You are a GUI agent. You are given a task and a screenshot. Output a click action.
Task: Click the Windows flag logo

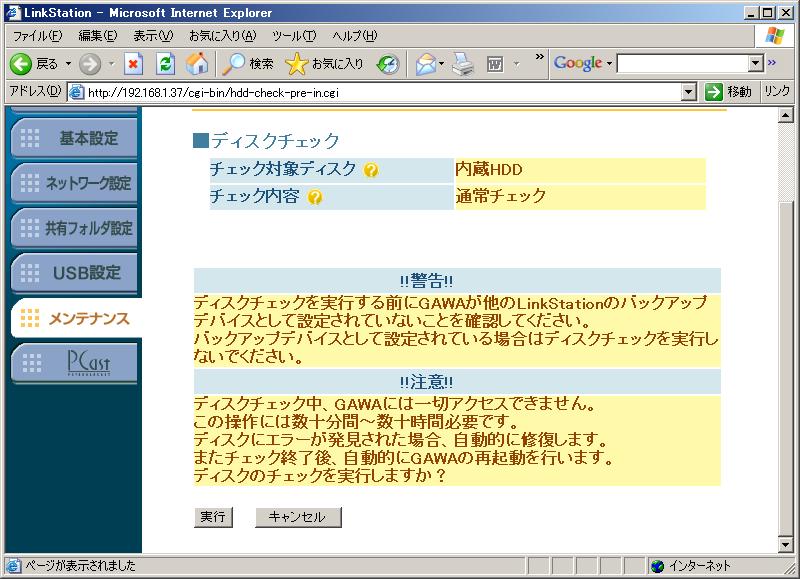coord(774,36)
